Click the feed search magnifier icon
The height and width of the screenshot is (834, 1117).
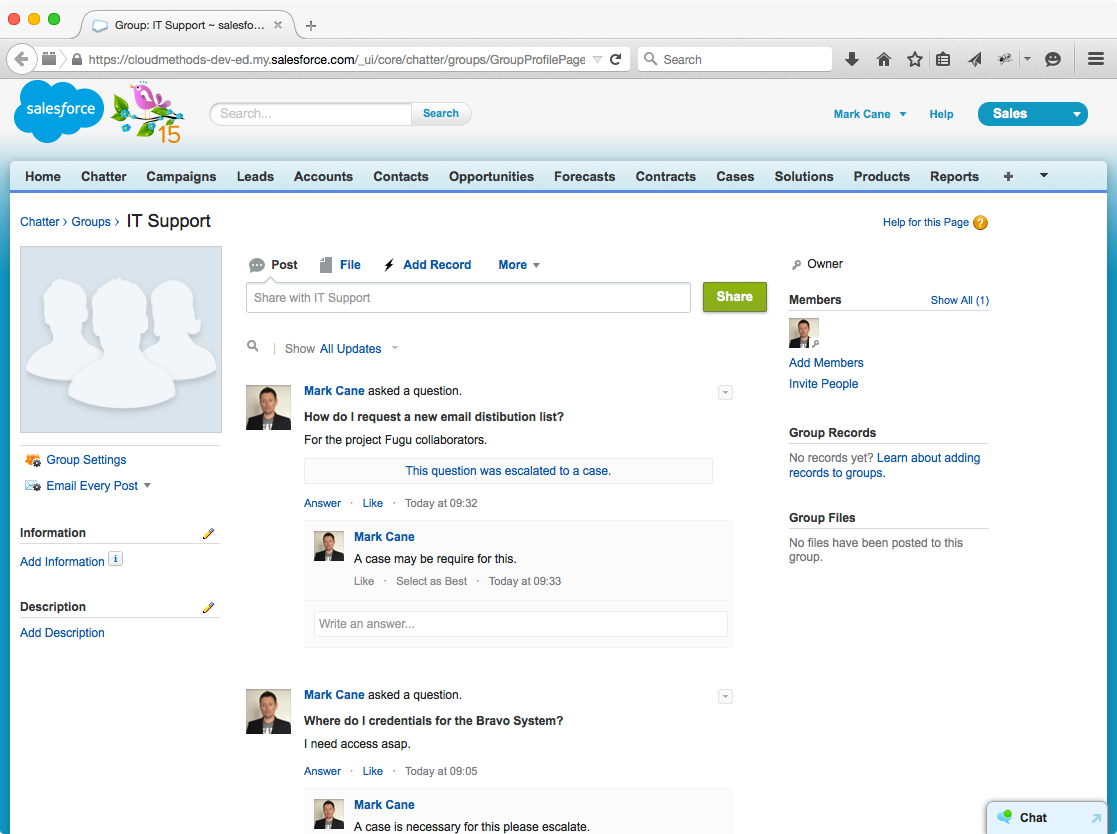[x=252, y=346]
